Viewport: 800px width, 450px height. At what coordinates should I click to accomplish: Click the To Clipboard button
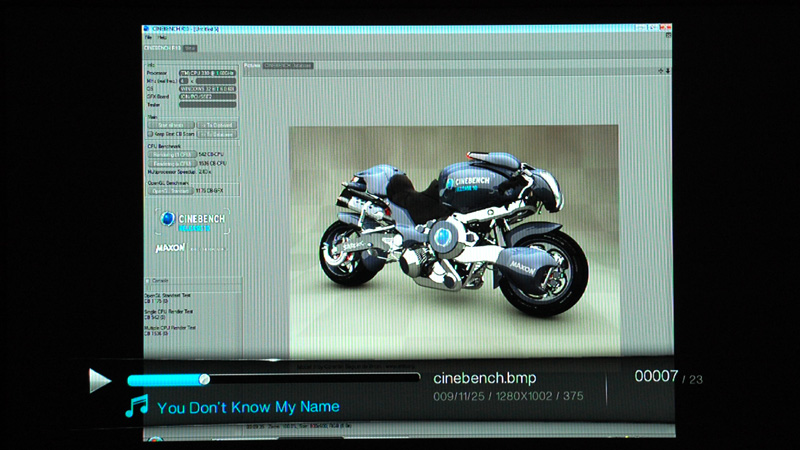217,125
